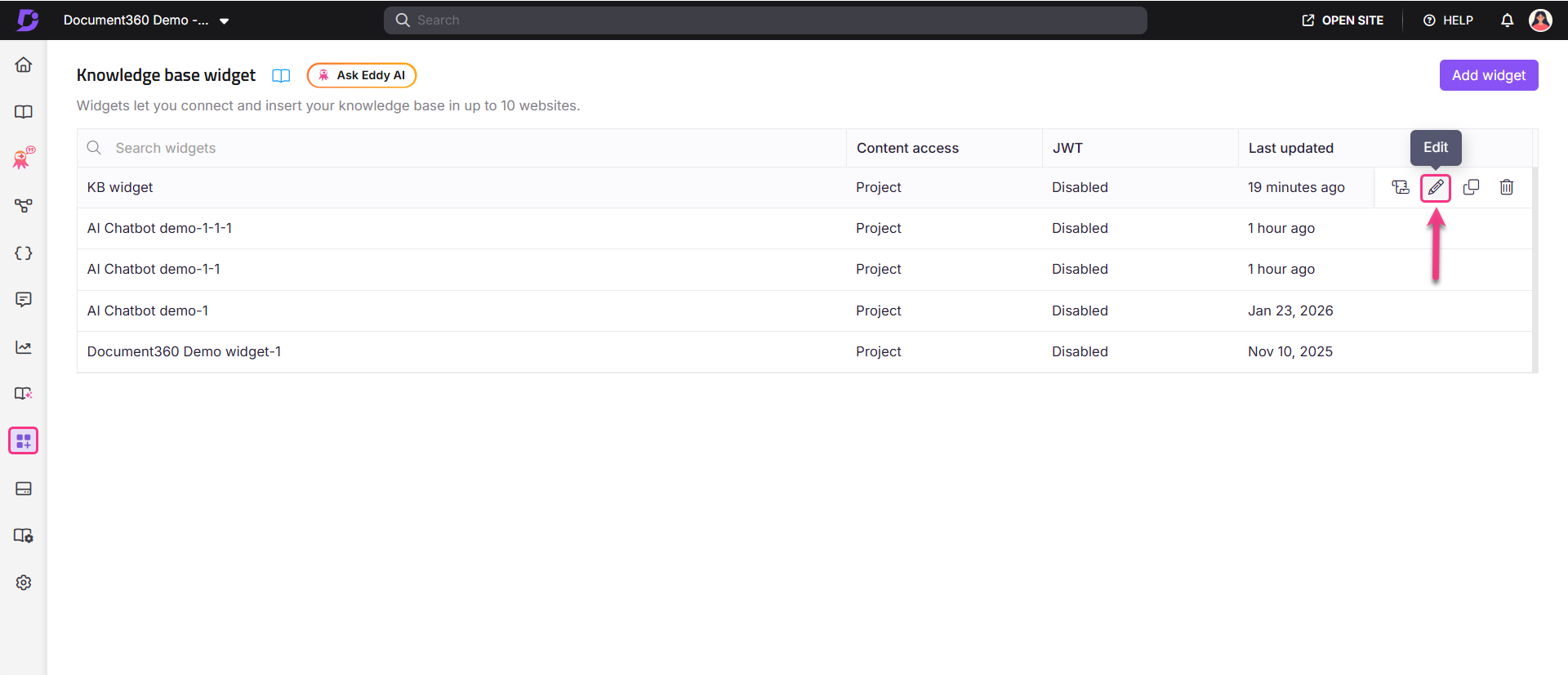
Task: Click the Knowledge base widget heading
Action: [x=166, y=75]
